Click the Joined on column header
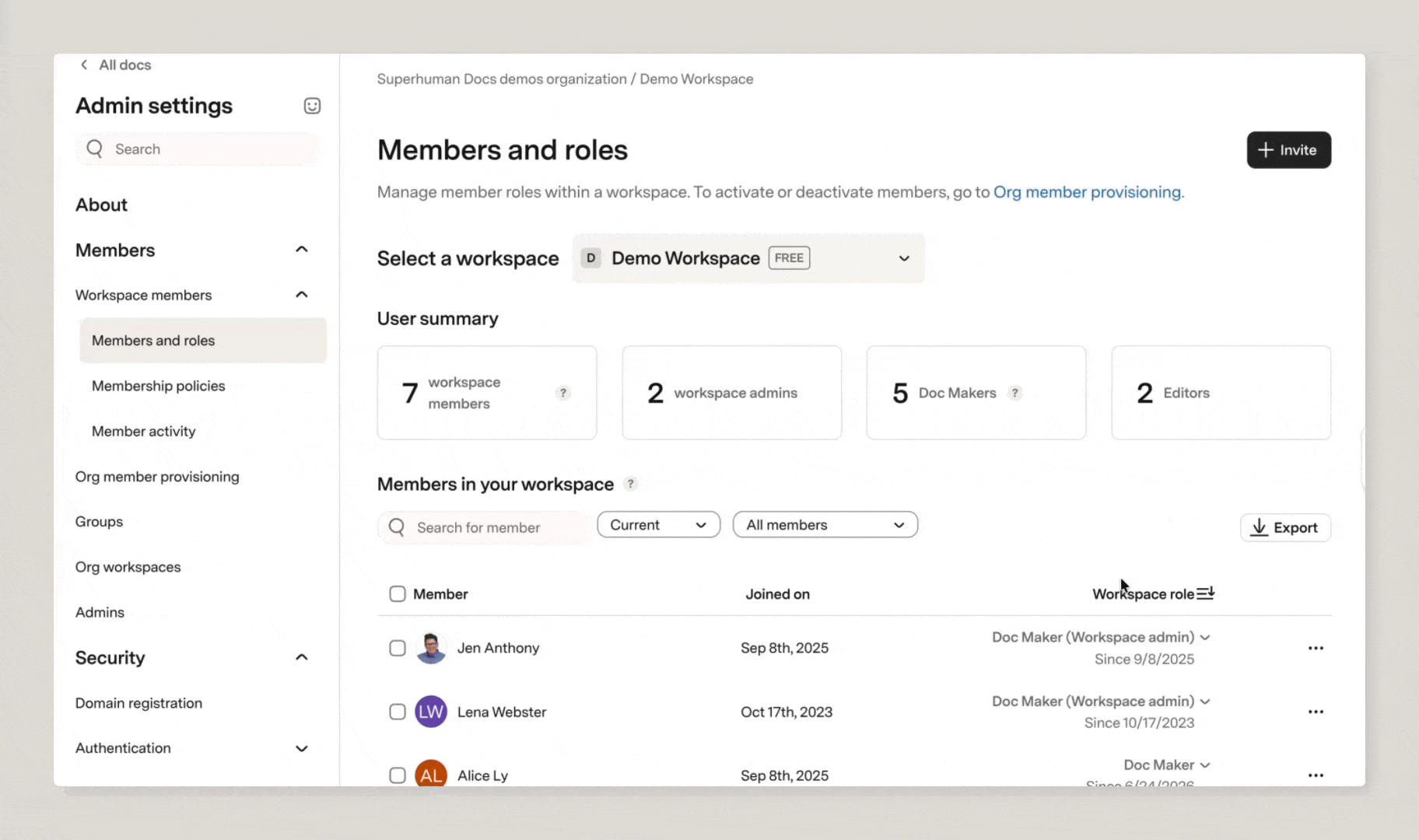Image resolution: width=1419 pixels, height=840 pixels. (777, 594)
